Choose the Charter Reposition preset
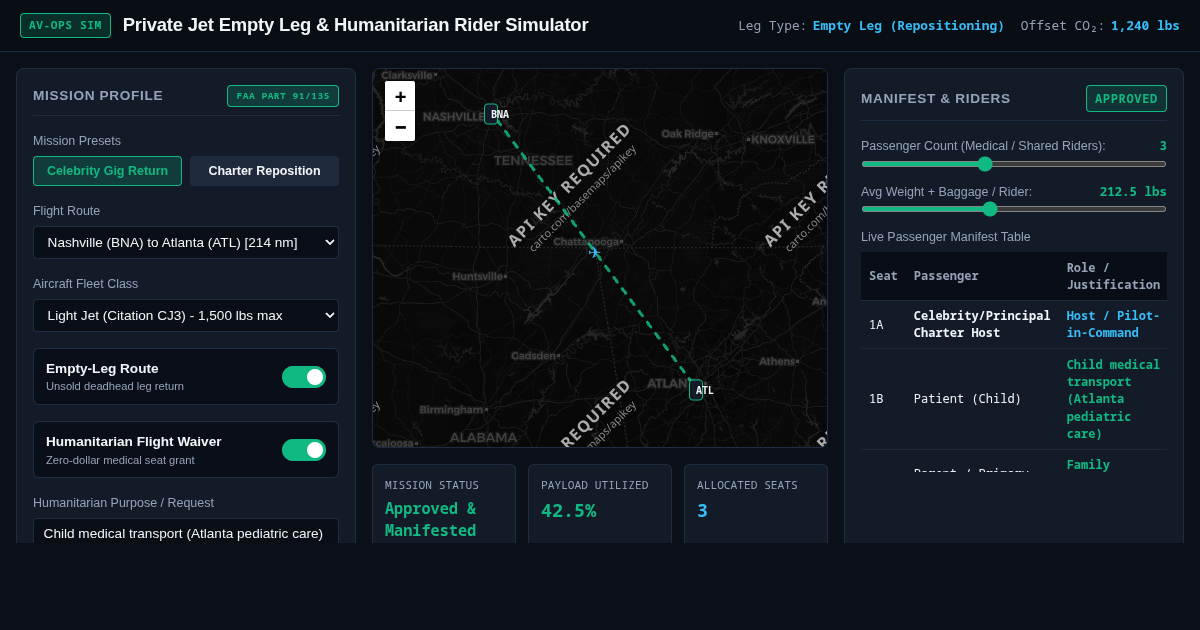The image size is (1200, 630). click(264, 171)
